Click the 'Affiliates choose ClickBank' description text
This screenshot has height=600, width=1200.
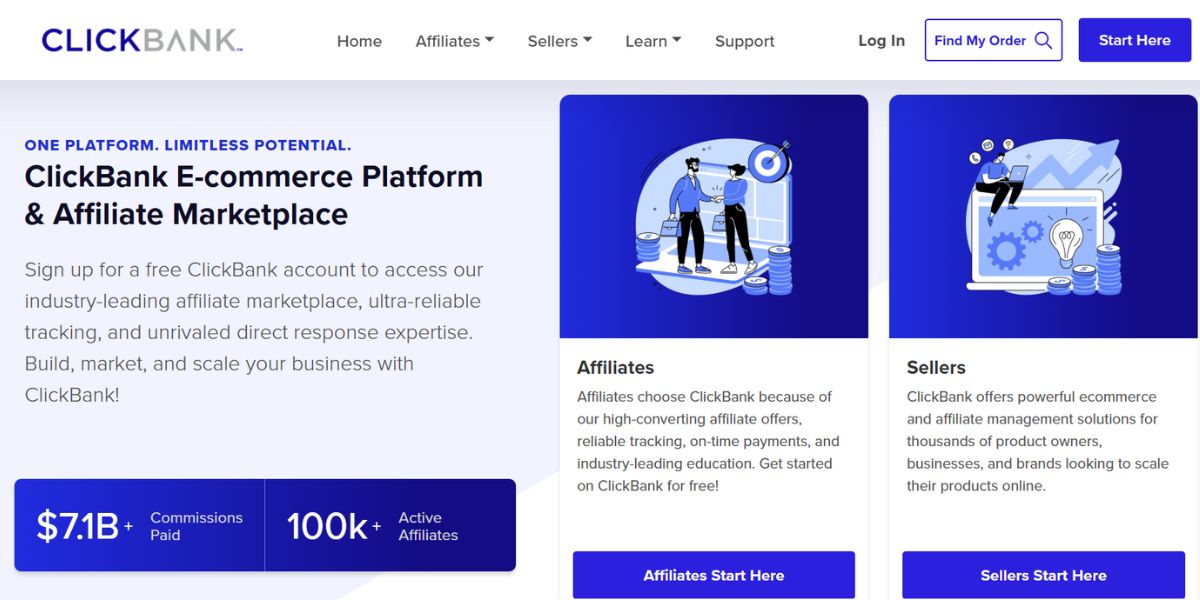click(708, 441)
